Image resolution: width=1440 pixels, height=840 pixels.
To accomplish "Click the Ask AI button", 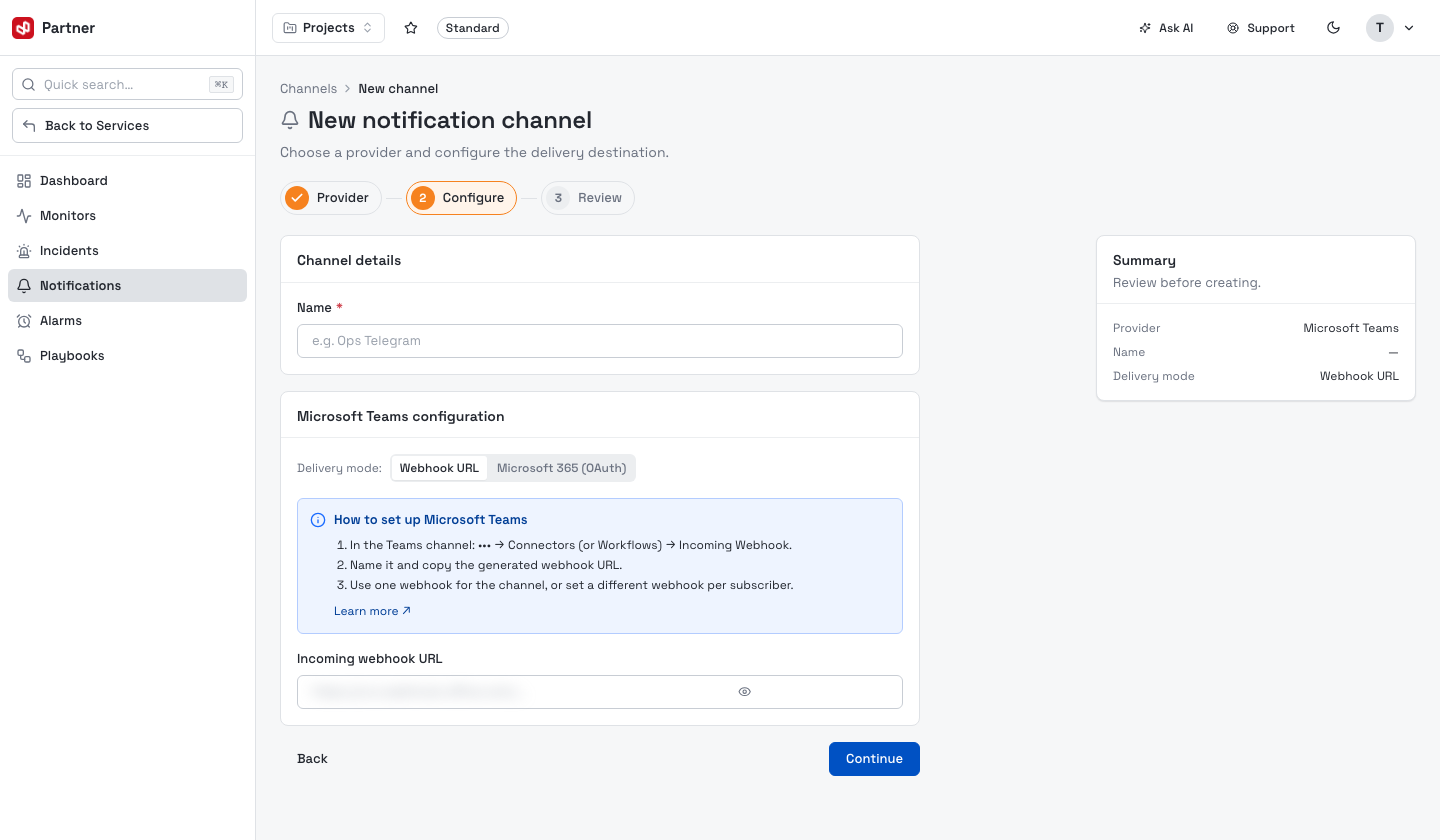I will 1166,28.
